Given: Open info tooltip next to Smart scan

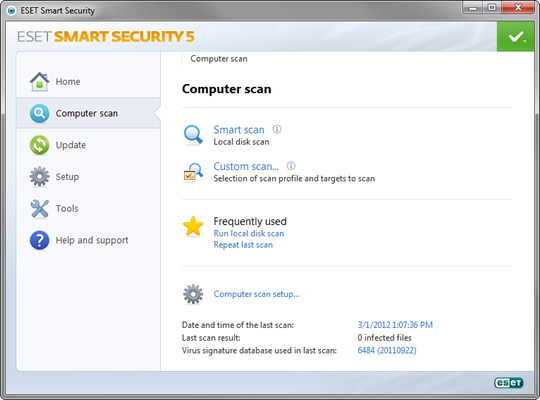Looking at the screenshot, I should click(277, 129).
